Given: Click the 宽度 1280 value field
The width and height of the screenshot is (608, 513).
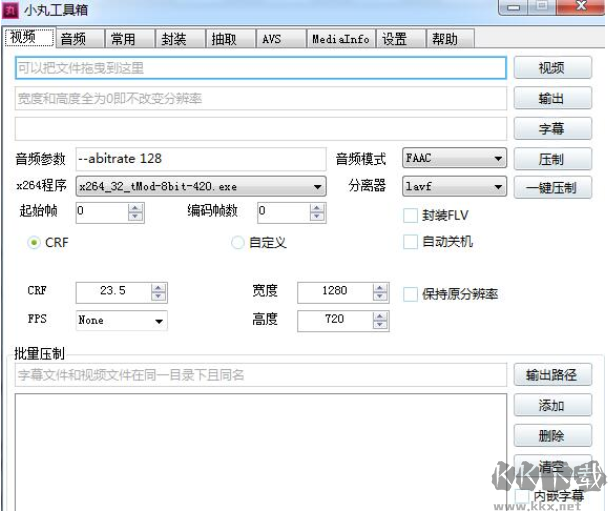Looking at the screenshot, I should pos(335,292).
